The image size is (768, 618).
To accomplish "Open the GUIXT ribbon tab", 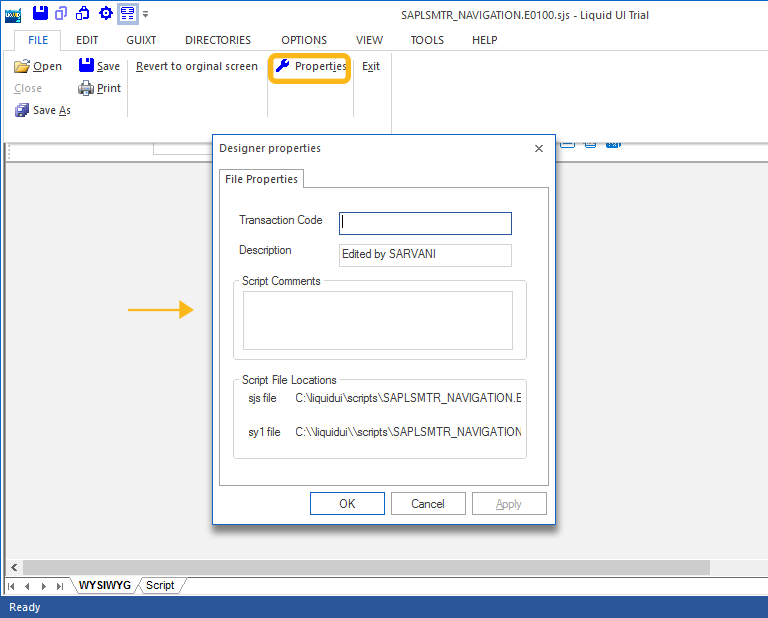I will click(141, 40).
